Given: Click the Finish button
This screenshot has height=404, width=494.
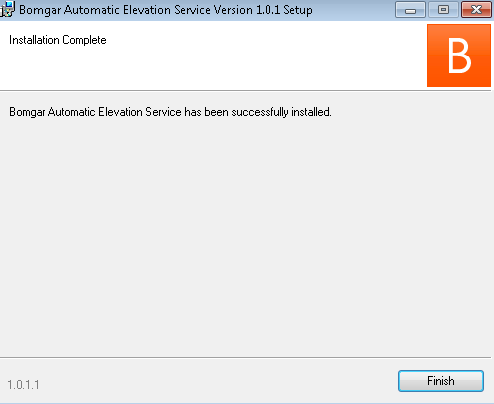Looking at the screenshot, I should 441,381.
